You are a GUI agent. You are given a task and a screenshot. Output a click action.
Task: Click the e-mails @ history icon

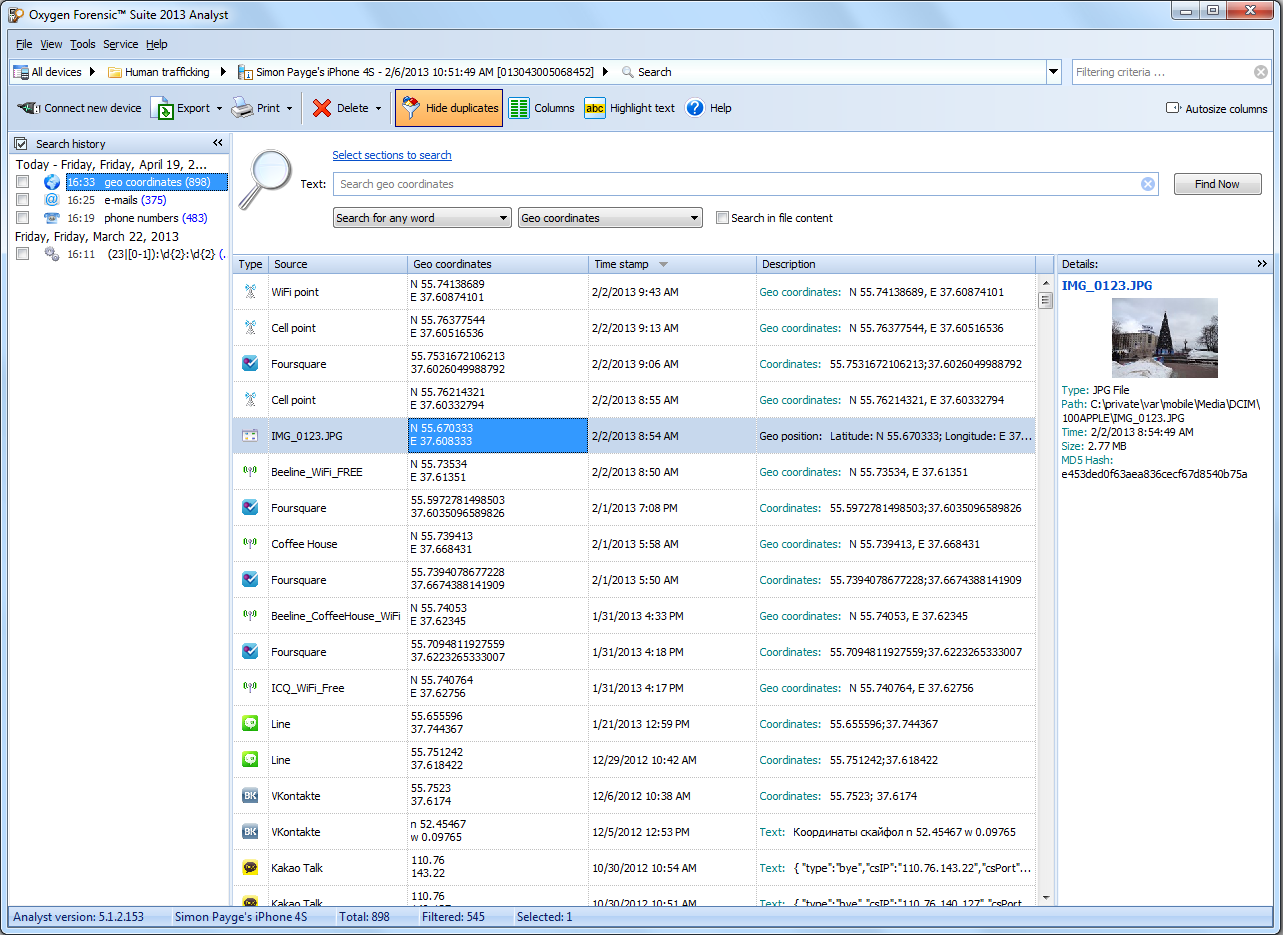(x=52, y=200)
